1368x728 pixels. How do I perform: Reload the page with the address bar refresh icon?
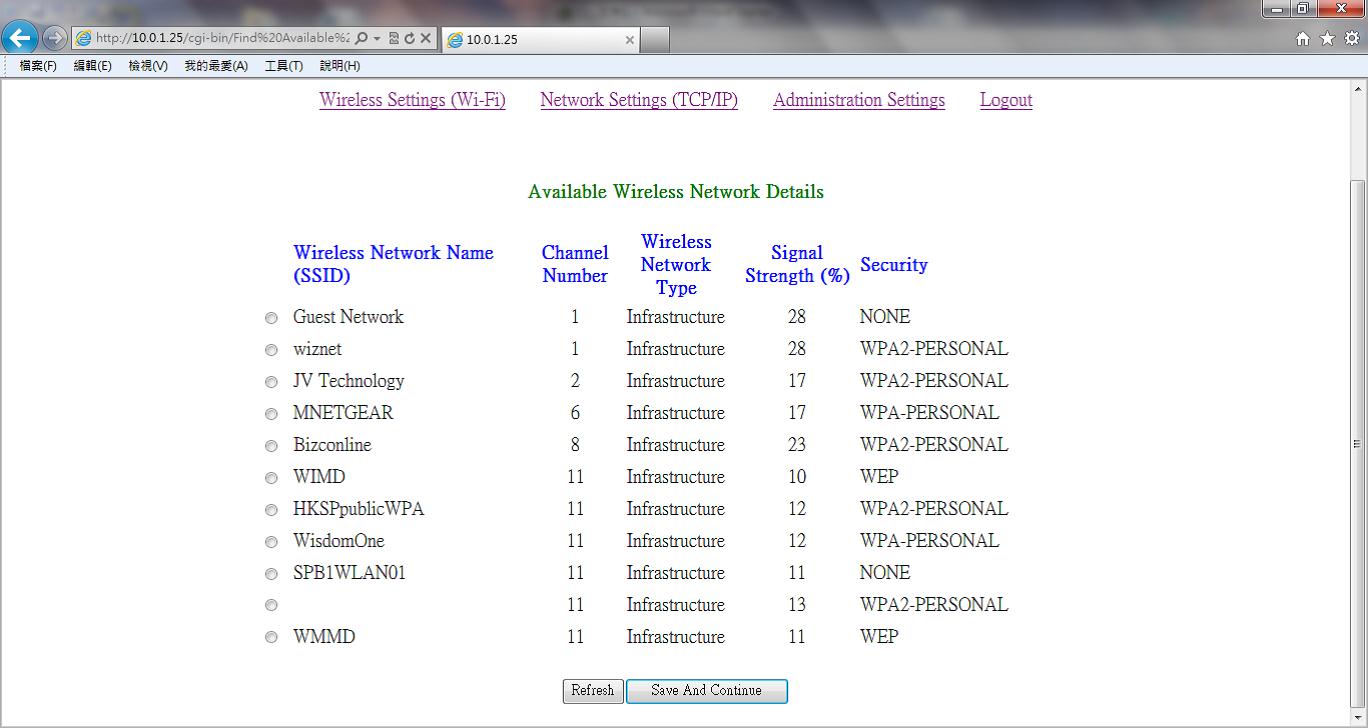tap(409, 38)
